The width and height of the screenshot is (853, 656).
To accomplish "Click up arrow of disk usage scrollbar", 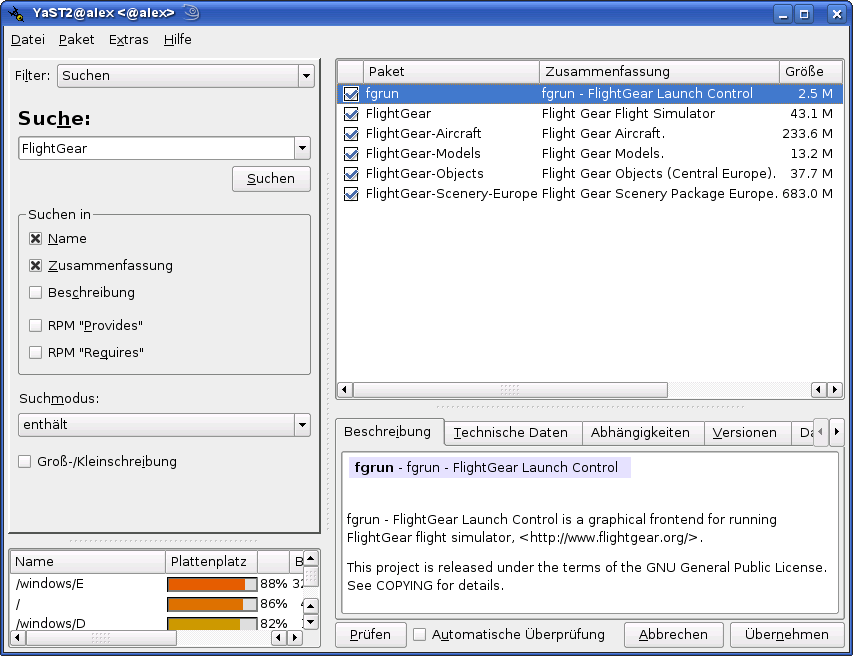I will pos(310,559).
